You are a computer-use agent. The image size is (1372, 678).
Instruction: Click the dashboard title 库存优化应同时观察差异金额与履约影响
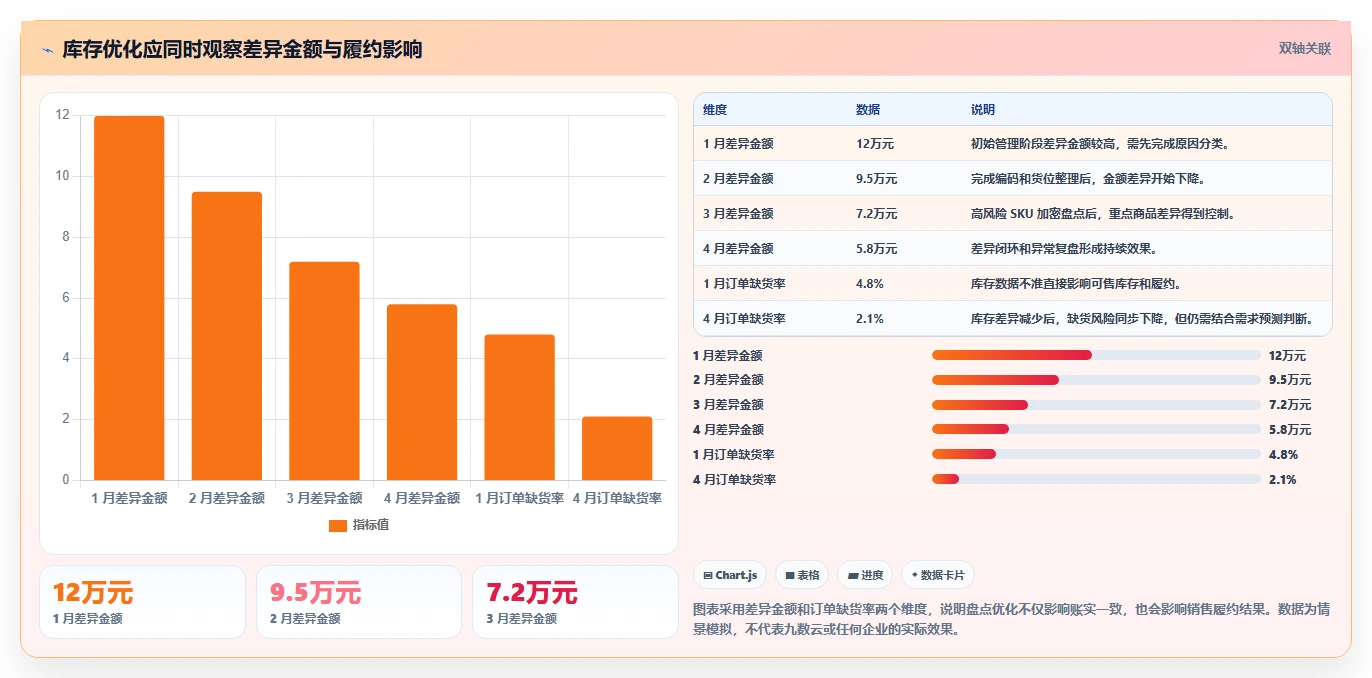(x=243, y=49)
